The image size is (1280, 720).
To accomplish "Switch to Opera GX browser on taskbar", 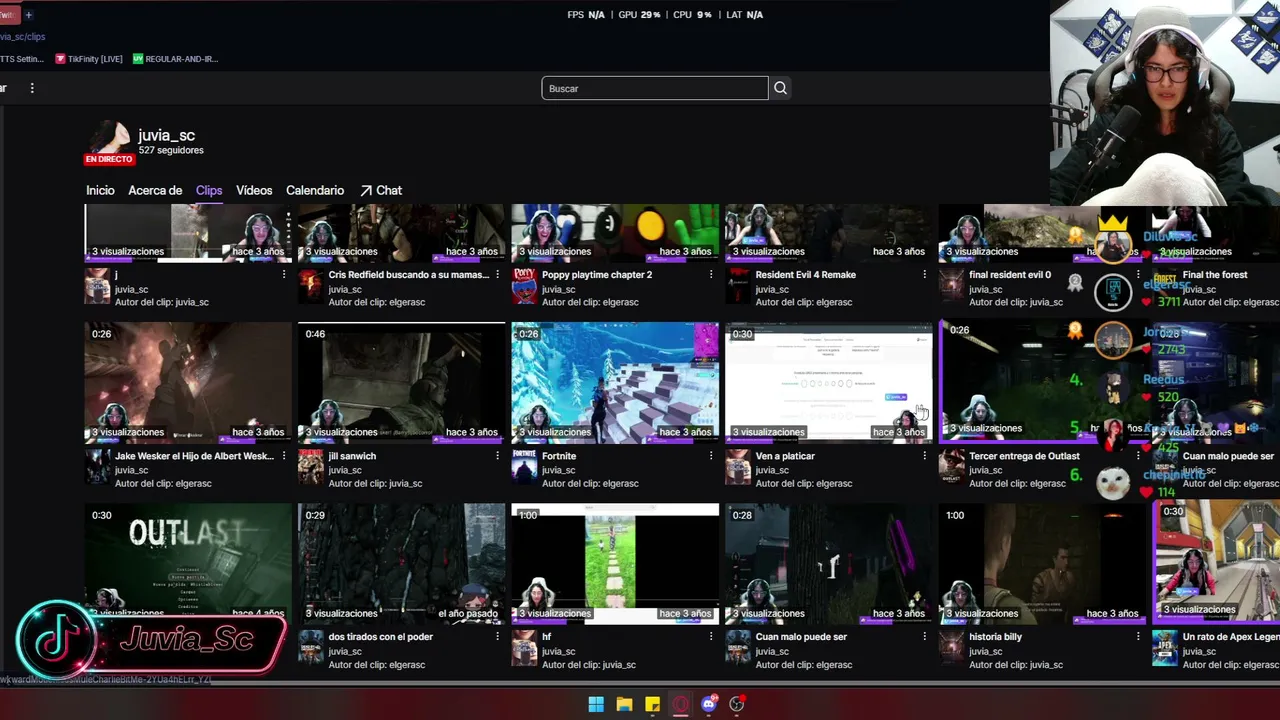I will click(681, 704).
